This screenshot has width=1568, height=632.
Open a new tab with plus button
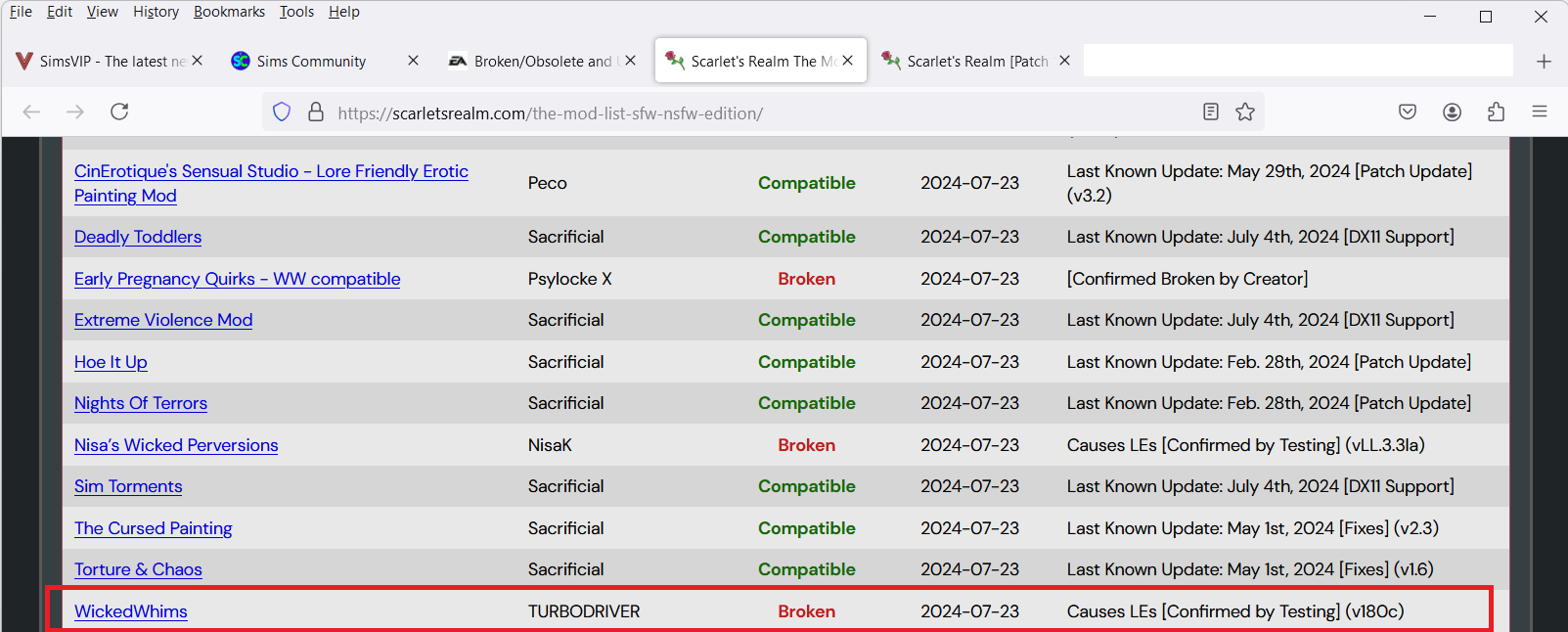pyautogui.click(x=1544, y=61)
